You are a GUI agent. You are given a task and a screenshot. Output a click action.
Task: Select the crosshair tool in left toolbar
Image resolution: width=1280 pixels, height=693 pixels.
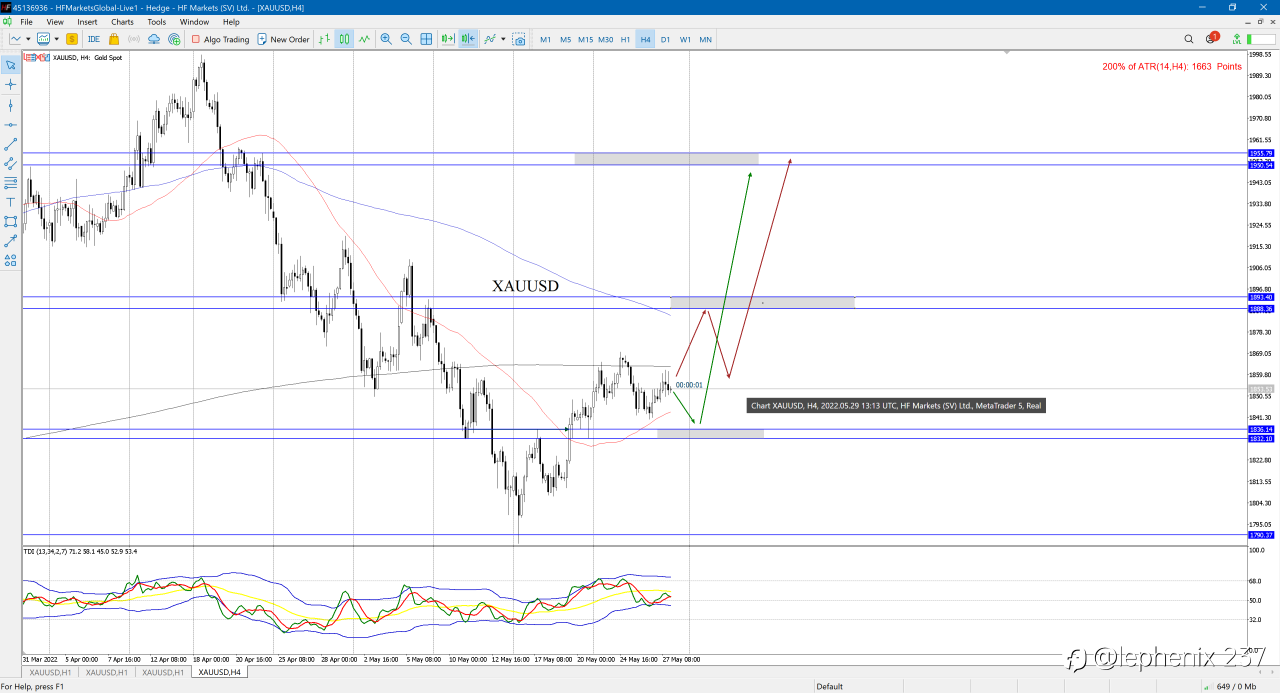pos(10,85)
